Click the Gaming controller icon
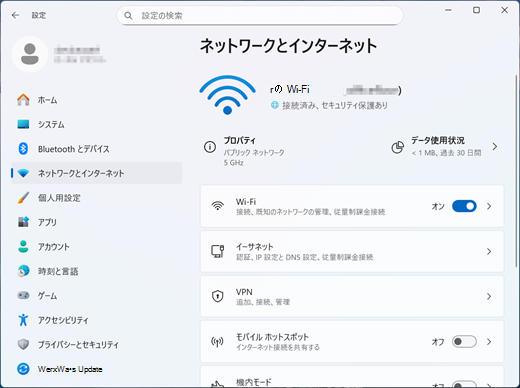The height and width of the screenshot is (388, 520). 23,295
